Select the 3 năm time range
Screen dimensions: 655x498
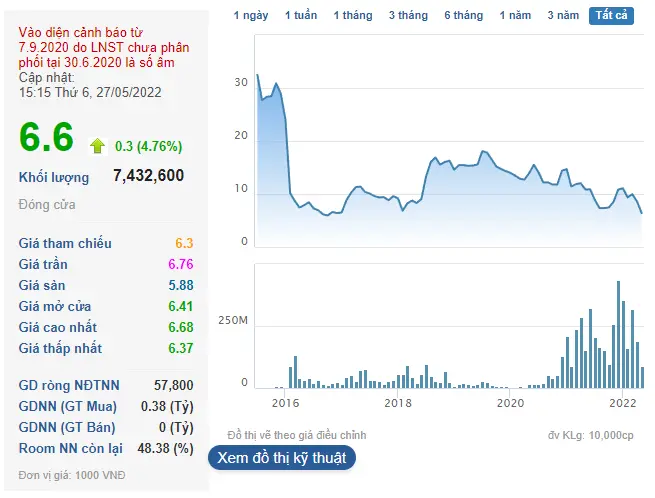point(563,16)
